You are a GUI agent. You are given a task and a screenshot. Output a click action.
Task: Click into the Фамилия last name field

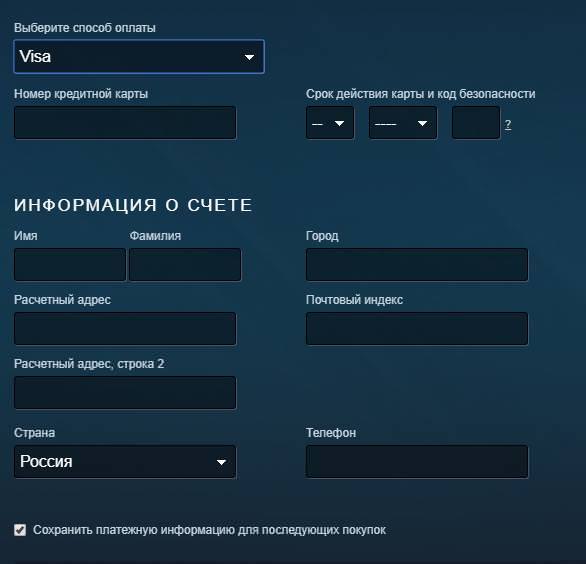point(185,265)
